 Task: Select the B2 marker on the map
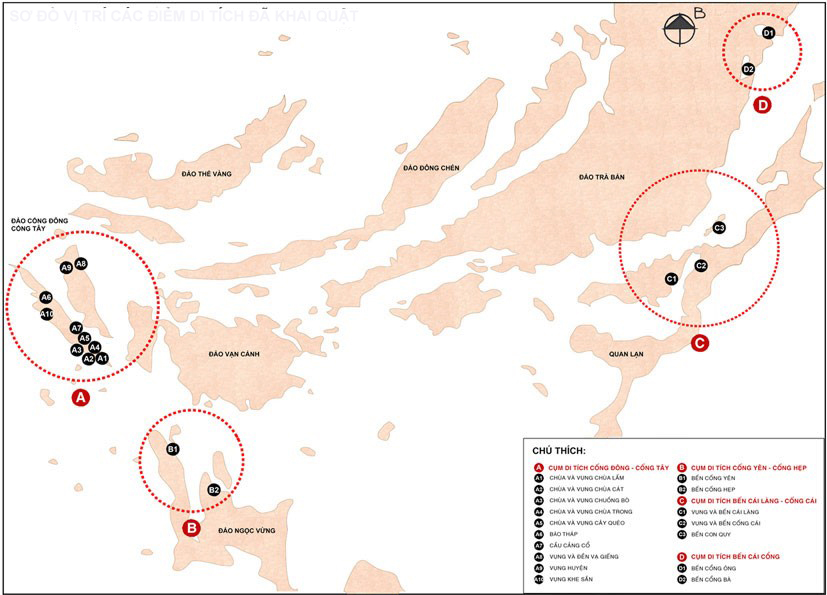click(x=214, y=490)
